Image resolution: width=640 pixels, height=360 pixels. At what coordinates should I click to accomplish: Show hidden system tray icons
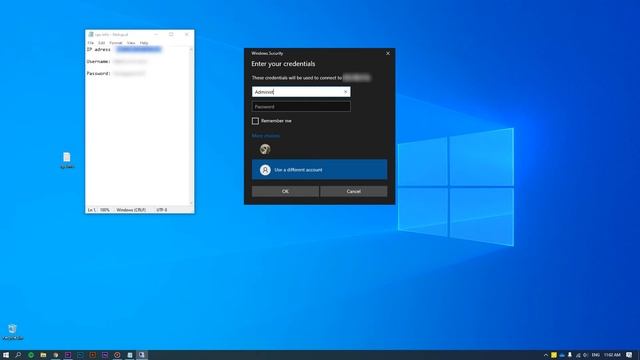click(x=546, y=355)
